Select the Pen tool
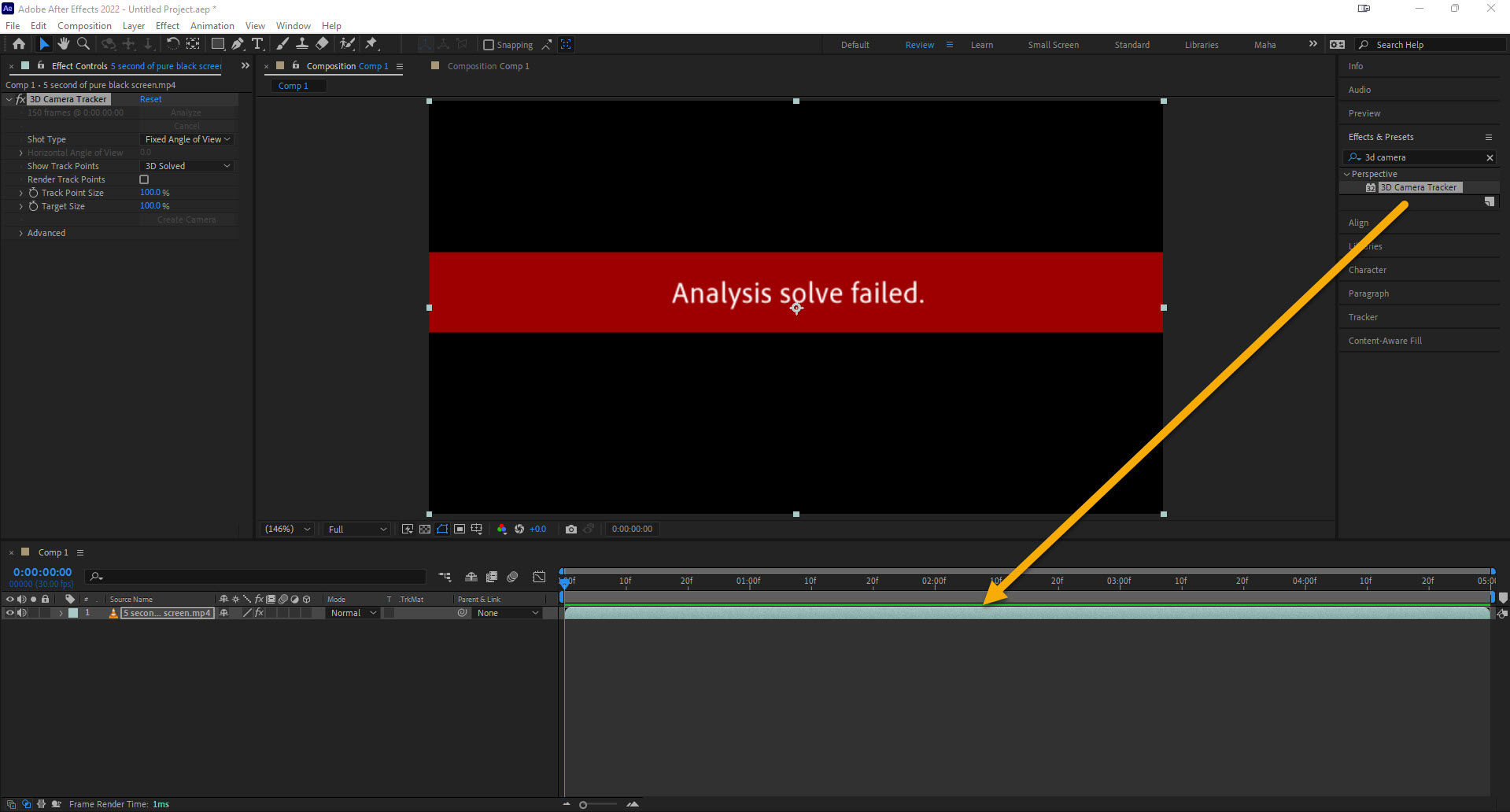This screenshot has width=1510, height=812. point(238,44)
